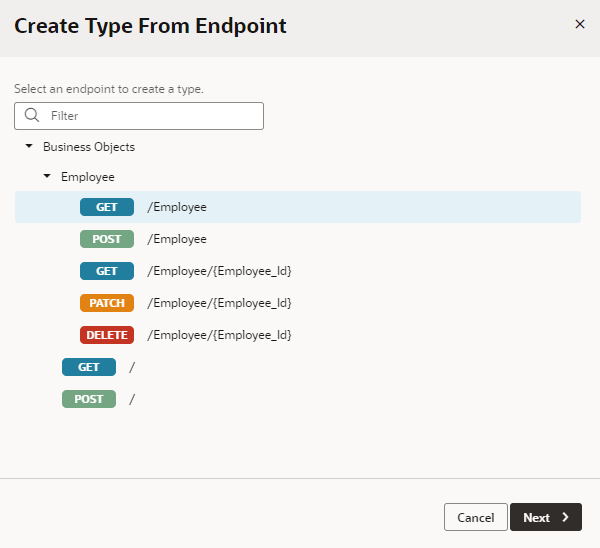Click the red DELETE method badge
The height and width of the screenshot is (548, 600).
(x=107, y=335)
